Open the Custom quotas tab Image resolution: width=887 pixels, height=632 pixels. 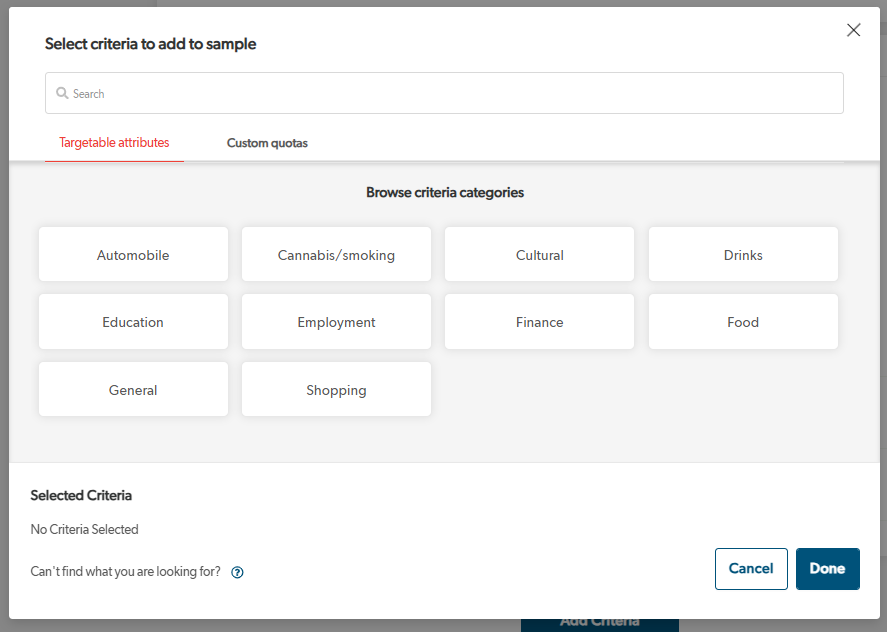tap(267, 143)
